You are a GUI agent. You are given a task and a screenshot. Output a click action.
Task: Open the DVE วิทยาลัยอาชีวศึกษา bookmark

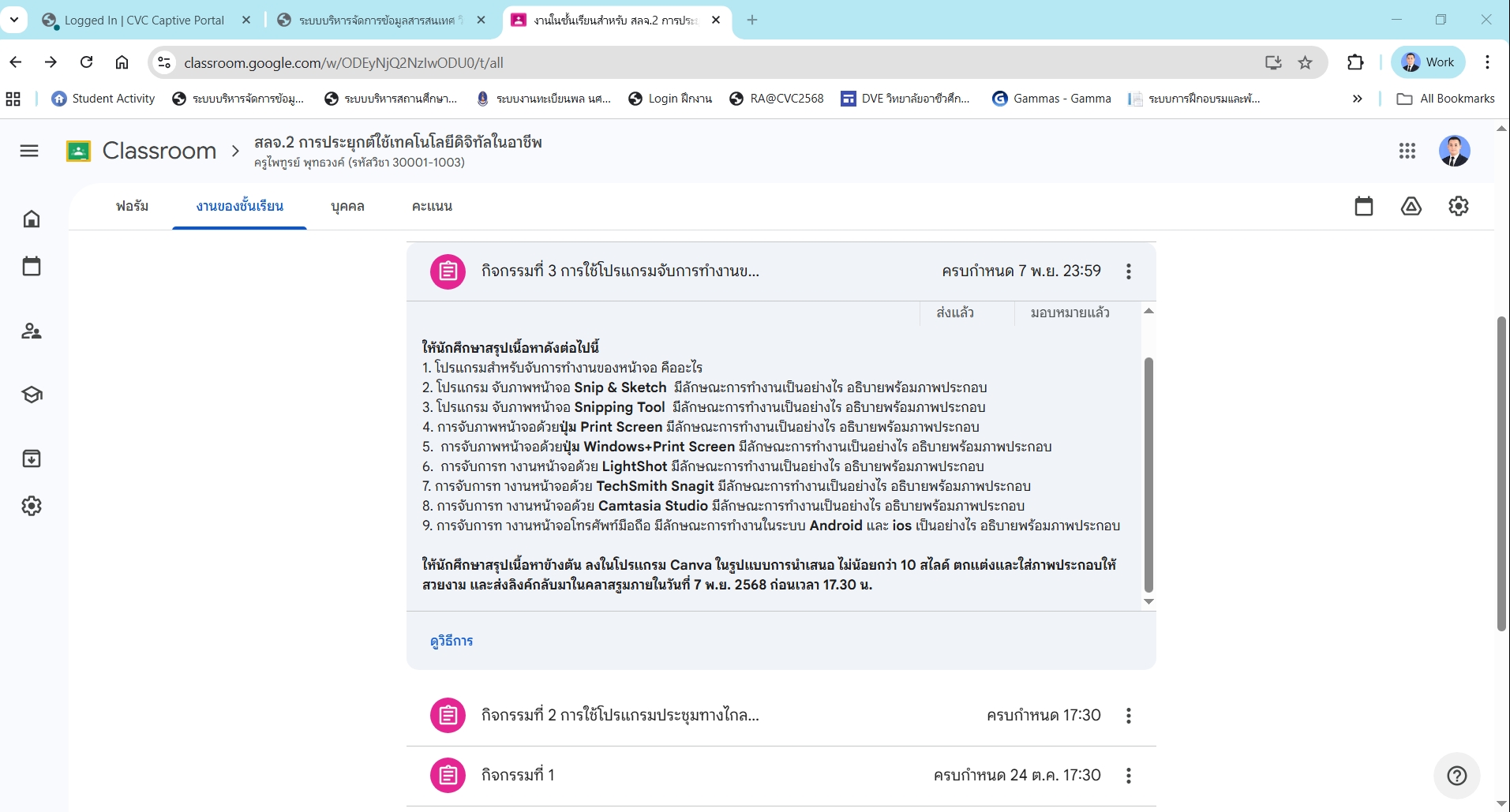(905, 99)
